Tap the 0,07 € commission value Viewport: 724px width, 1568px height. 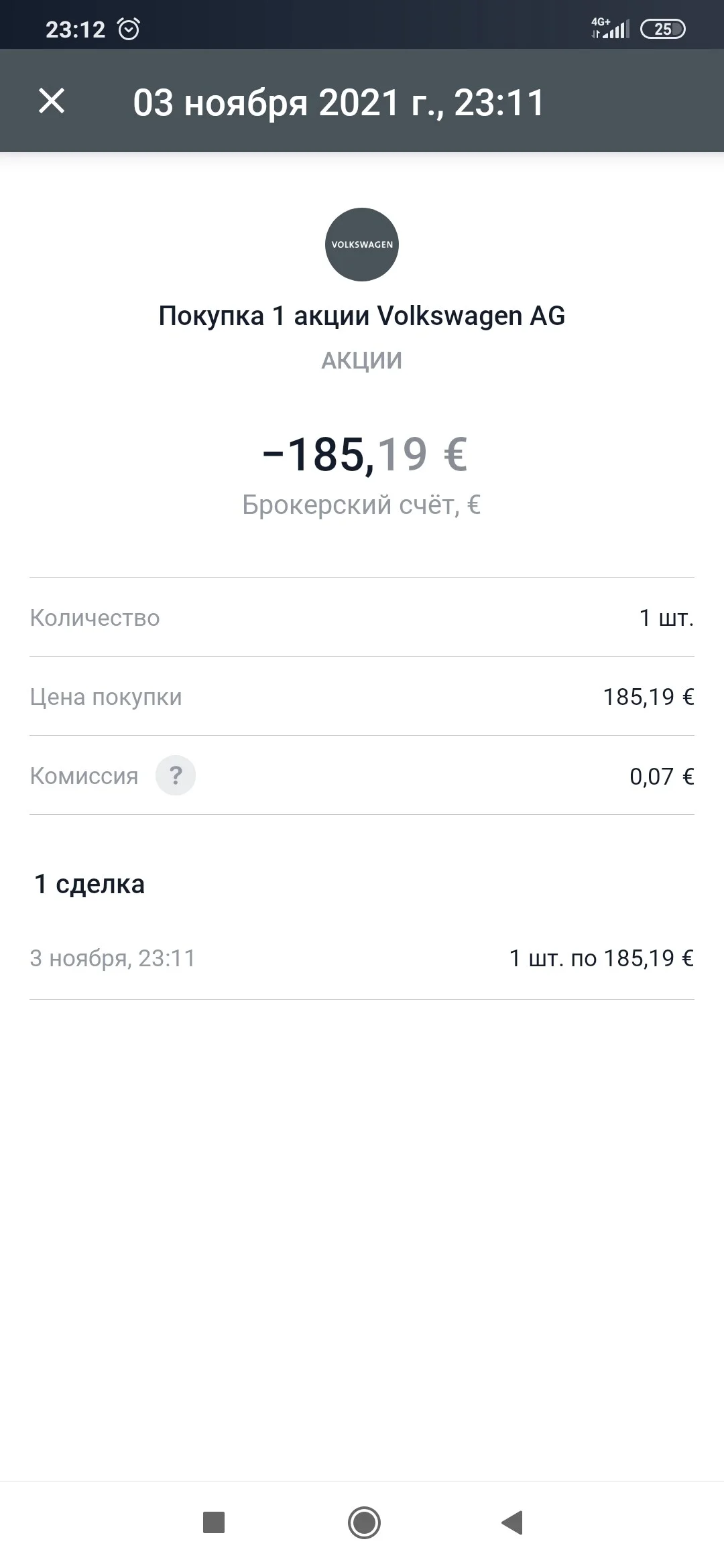(662, 776)
